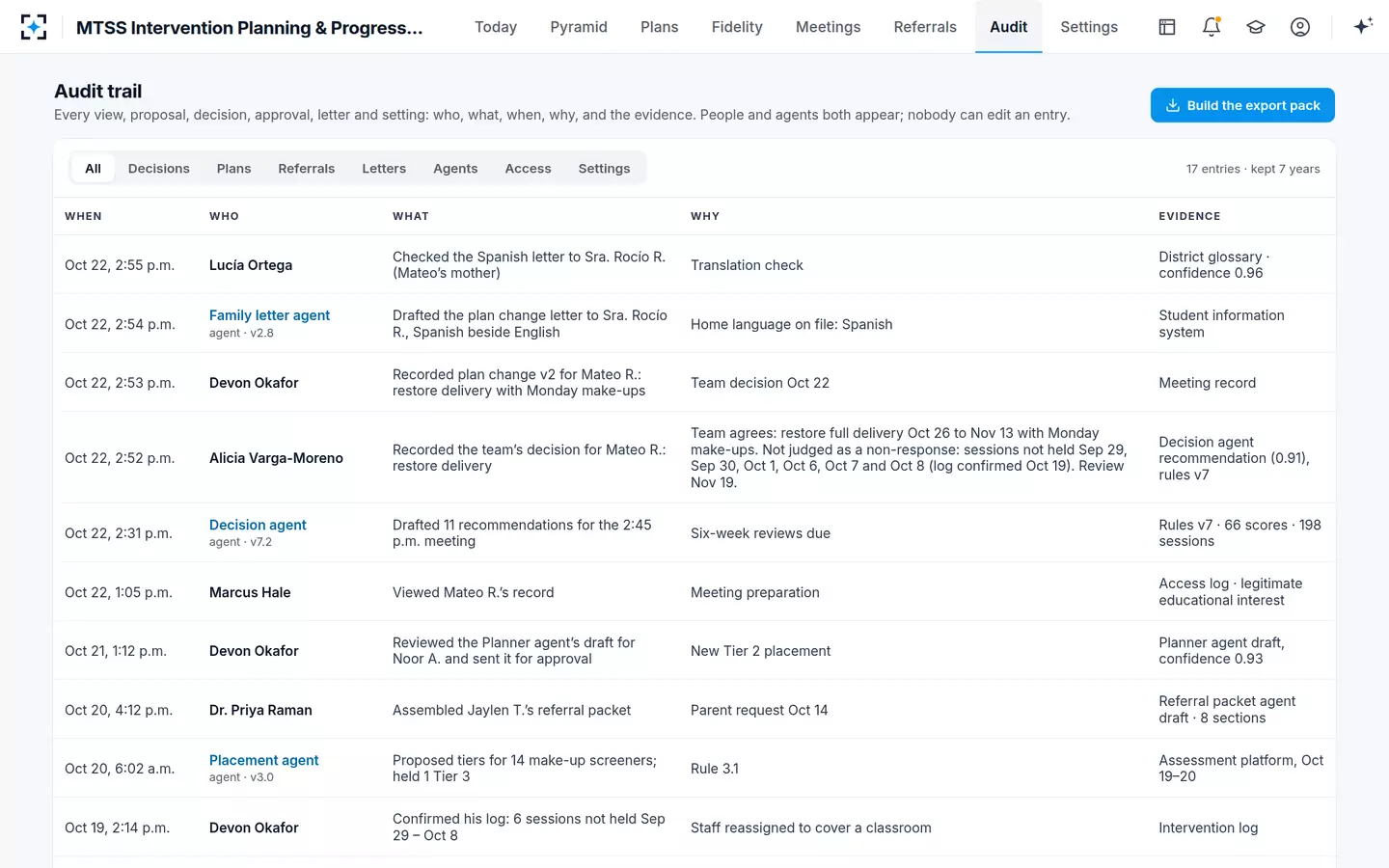The width and height of the screenshot is (1389, 868).
Task: Click the EVIDENCE column header
Action: coord(1189,216)
